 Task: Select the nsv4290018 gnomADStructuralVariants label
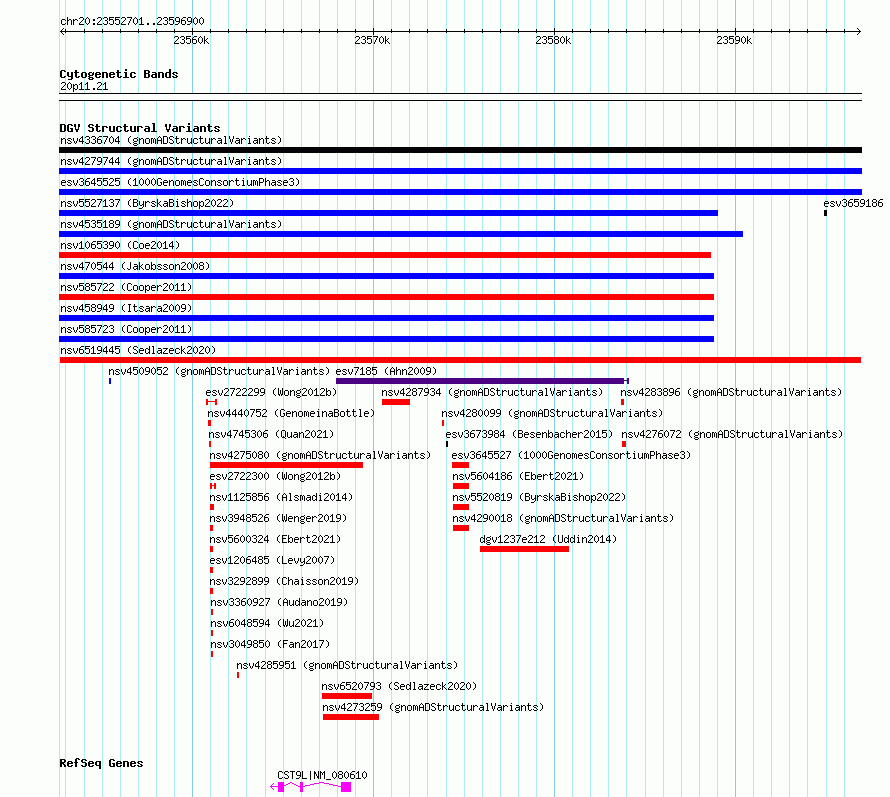click(563, 518)
